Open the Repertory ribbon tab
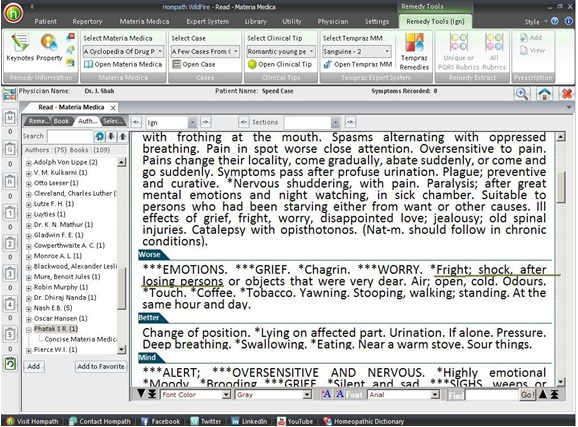The image size is (578, 427). coord(87,21)
